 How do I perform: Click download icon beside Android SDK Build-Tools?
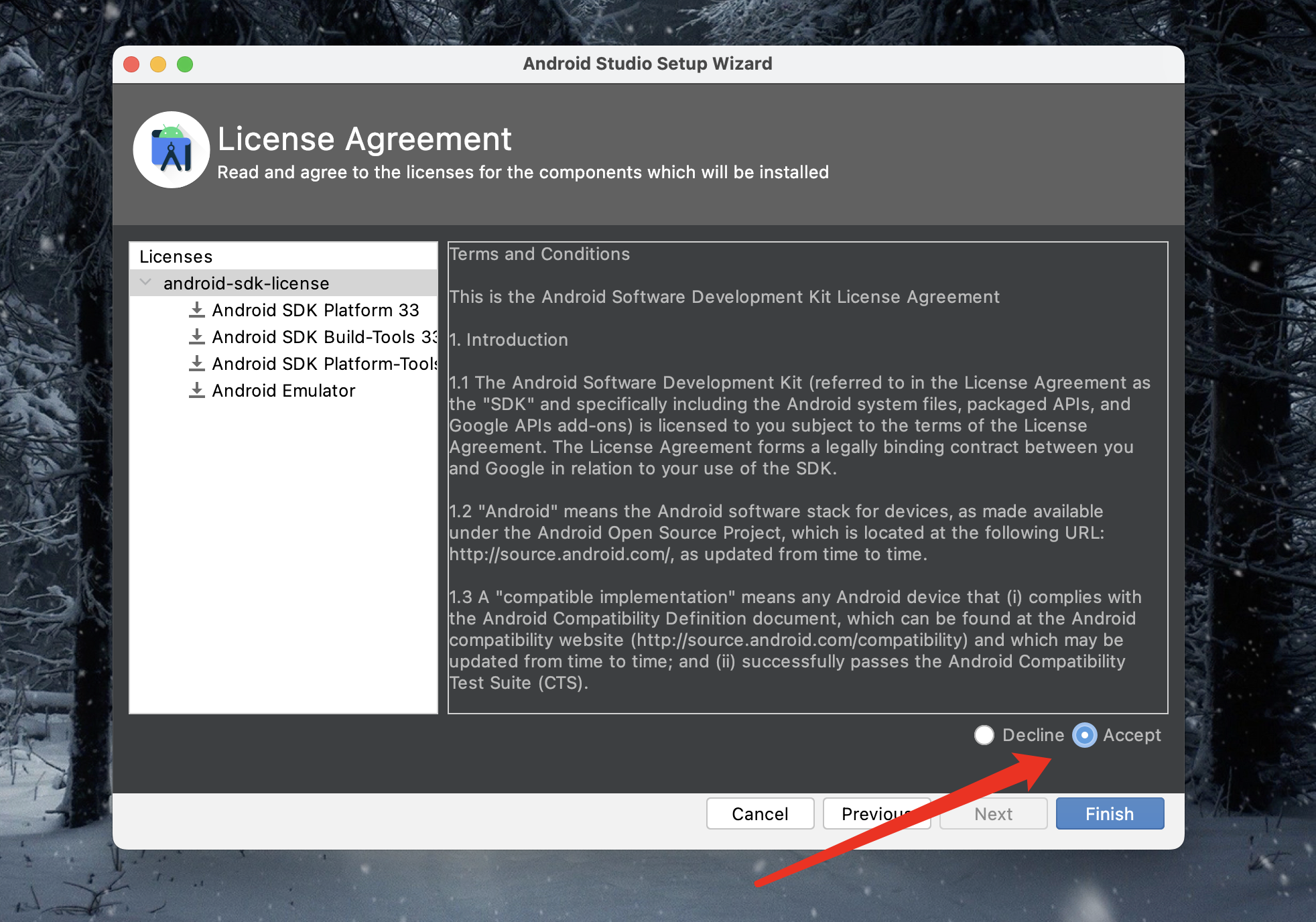click(196, 336)
